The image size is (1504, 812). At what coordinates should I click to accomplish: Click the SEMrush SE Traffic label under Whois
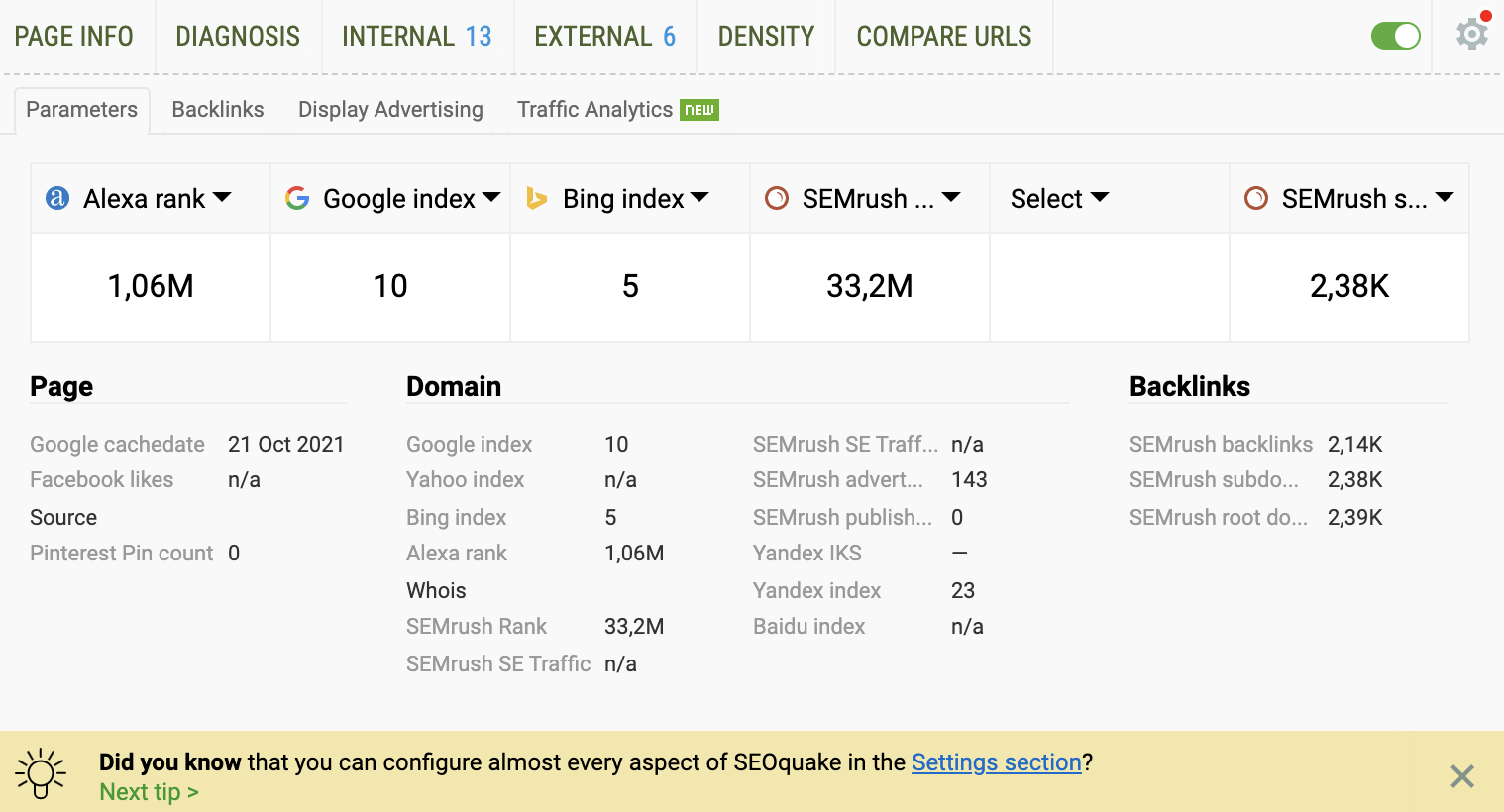498,663
